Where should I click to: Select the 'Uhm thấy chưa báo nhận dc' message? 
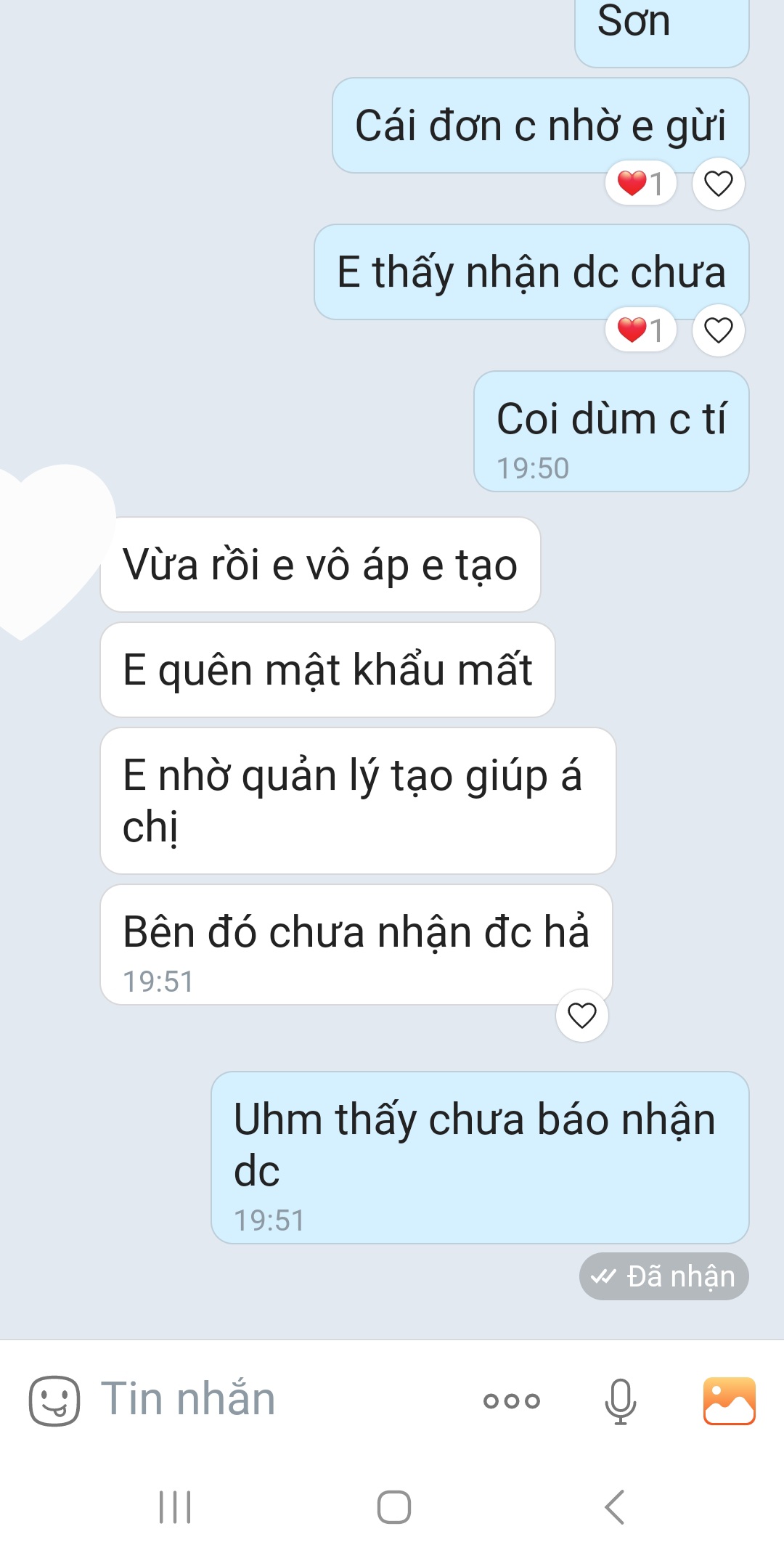[x=480, y=1157]
